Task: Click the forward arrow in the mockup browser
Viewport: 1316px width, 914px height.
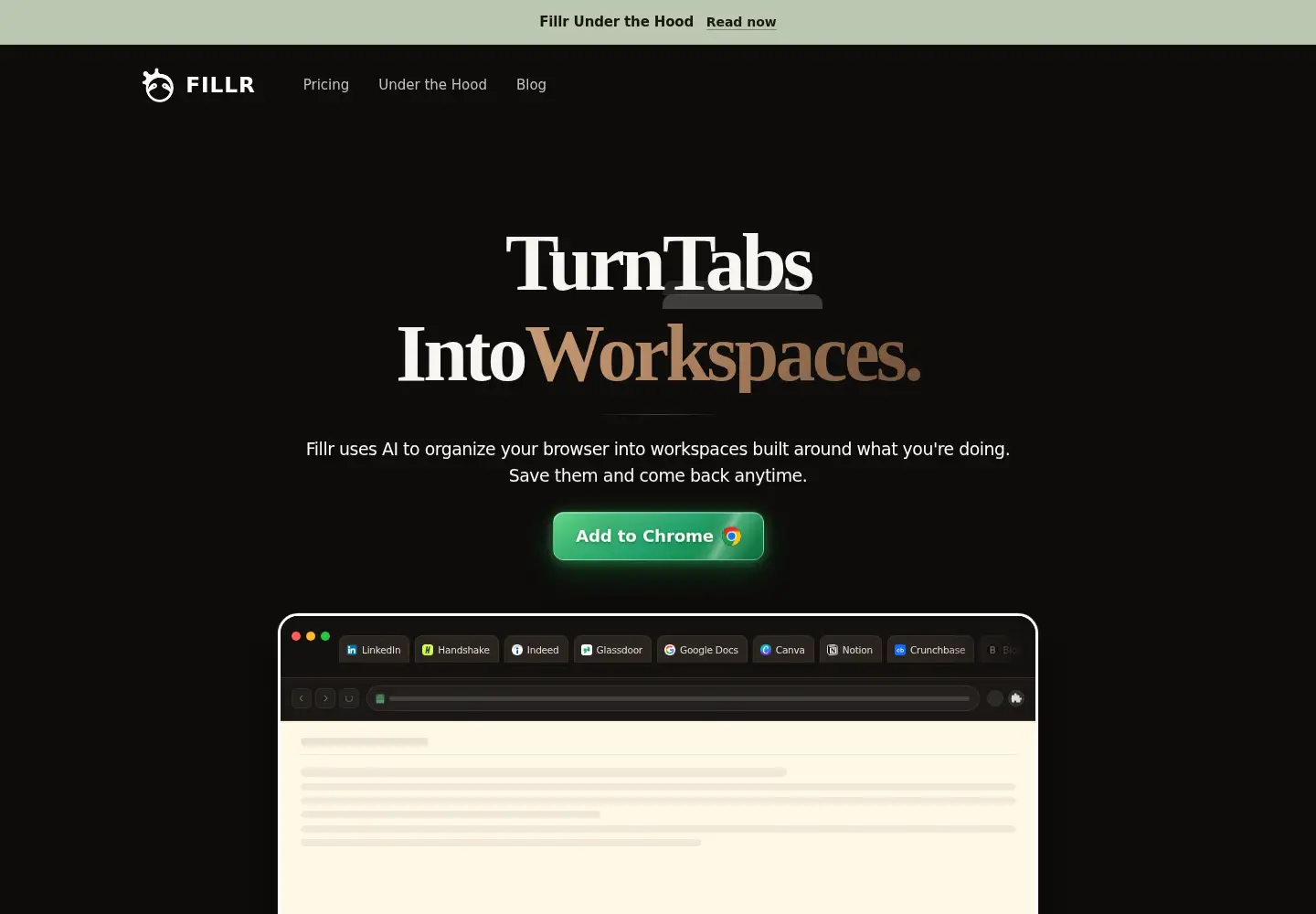Action: tap(325, 698)
